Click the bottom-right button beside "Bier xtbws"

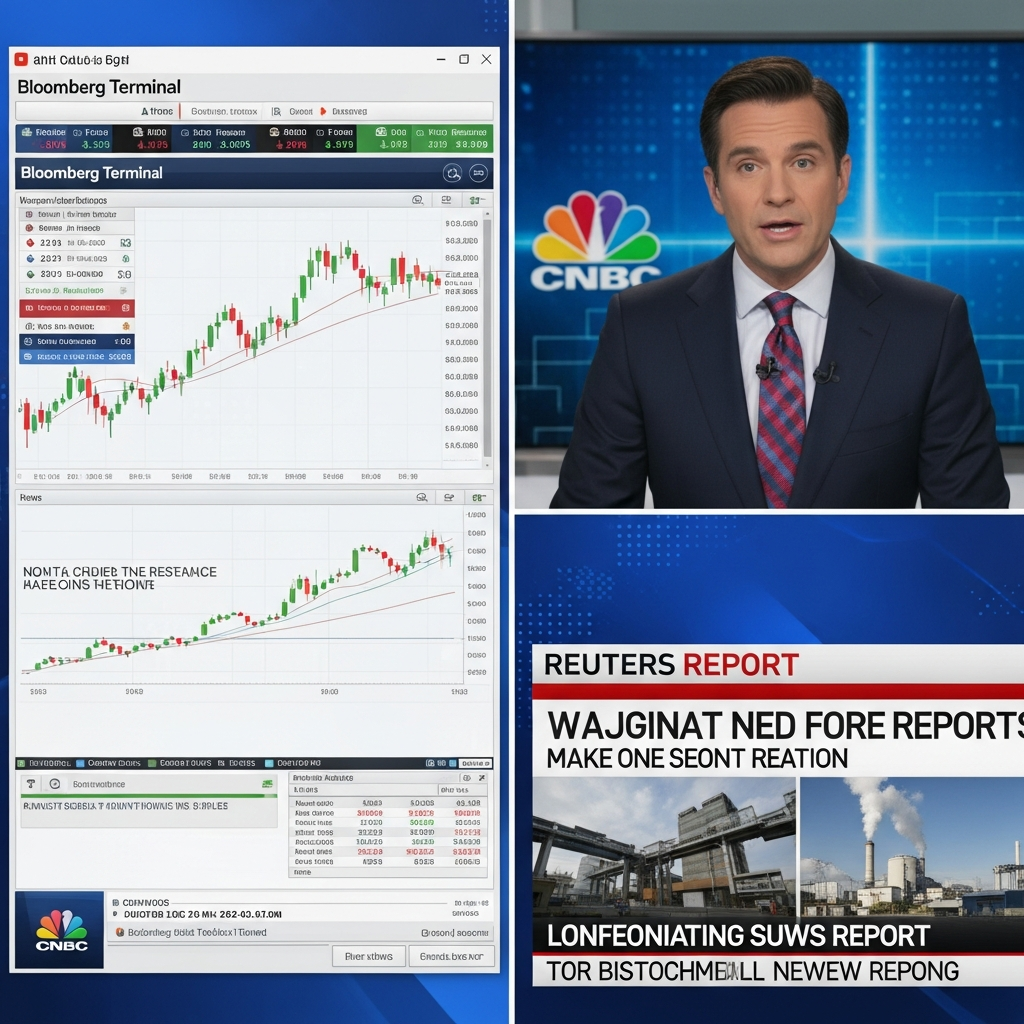(x=451, y=956)
